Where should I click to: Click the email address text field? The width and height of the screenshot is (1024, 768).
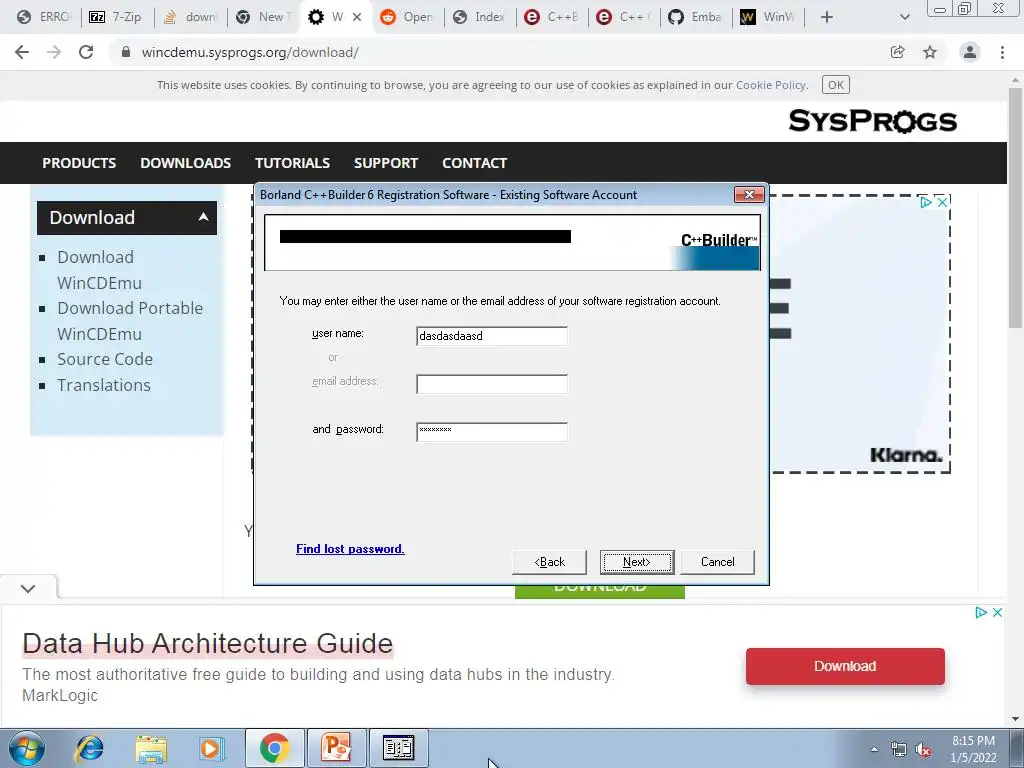click(492, 384)
